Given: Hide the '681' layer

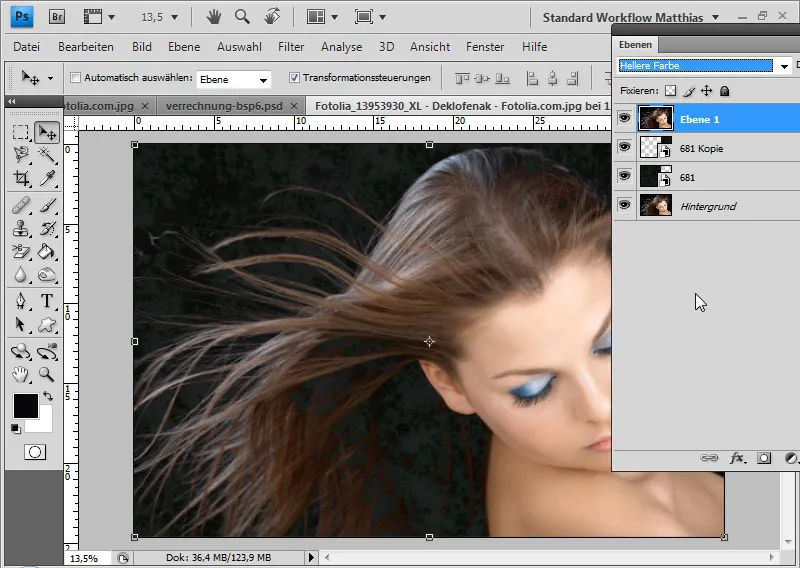Looking at the screenshot, I should coord(624,176).
